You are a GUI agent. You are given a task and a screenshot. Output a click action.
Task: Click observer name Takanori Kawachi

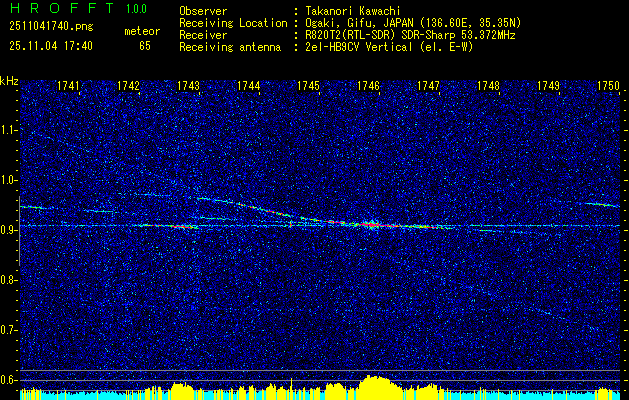point(353,11)
